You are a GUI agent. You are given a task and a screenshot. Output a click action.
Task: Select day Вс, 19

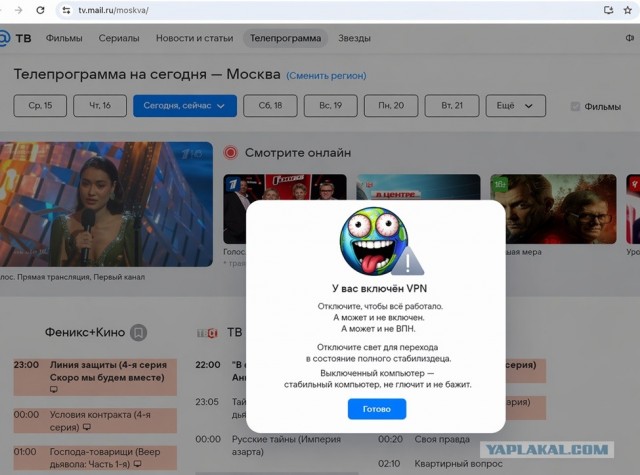point(331,106)
